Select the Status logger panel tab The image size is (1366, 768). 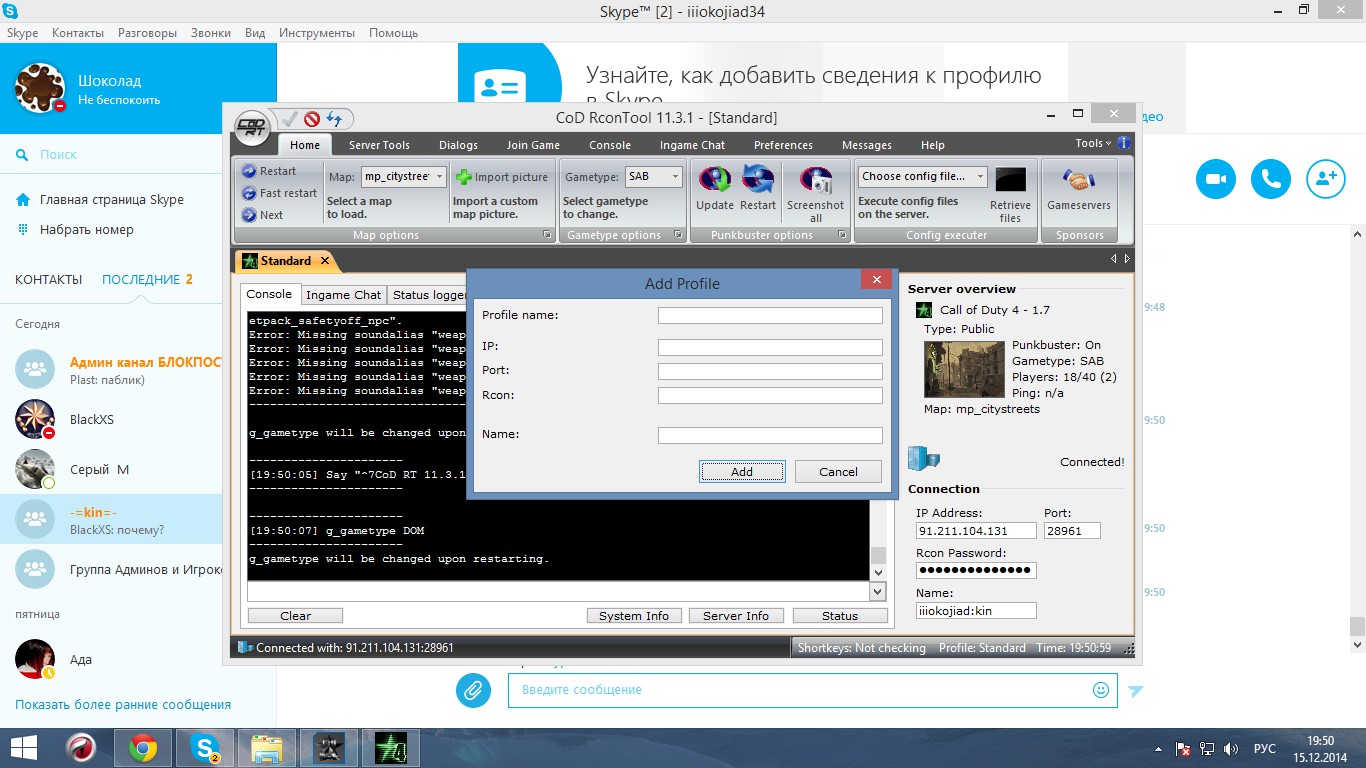[430, 295]
